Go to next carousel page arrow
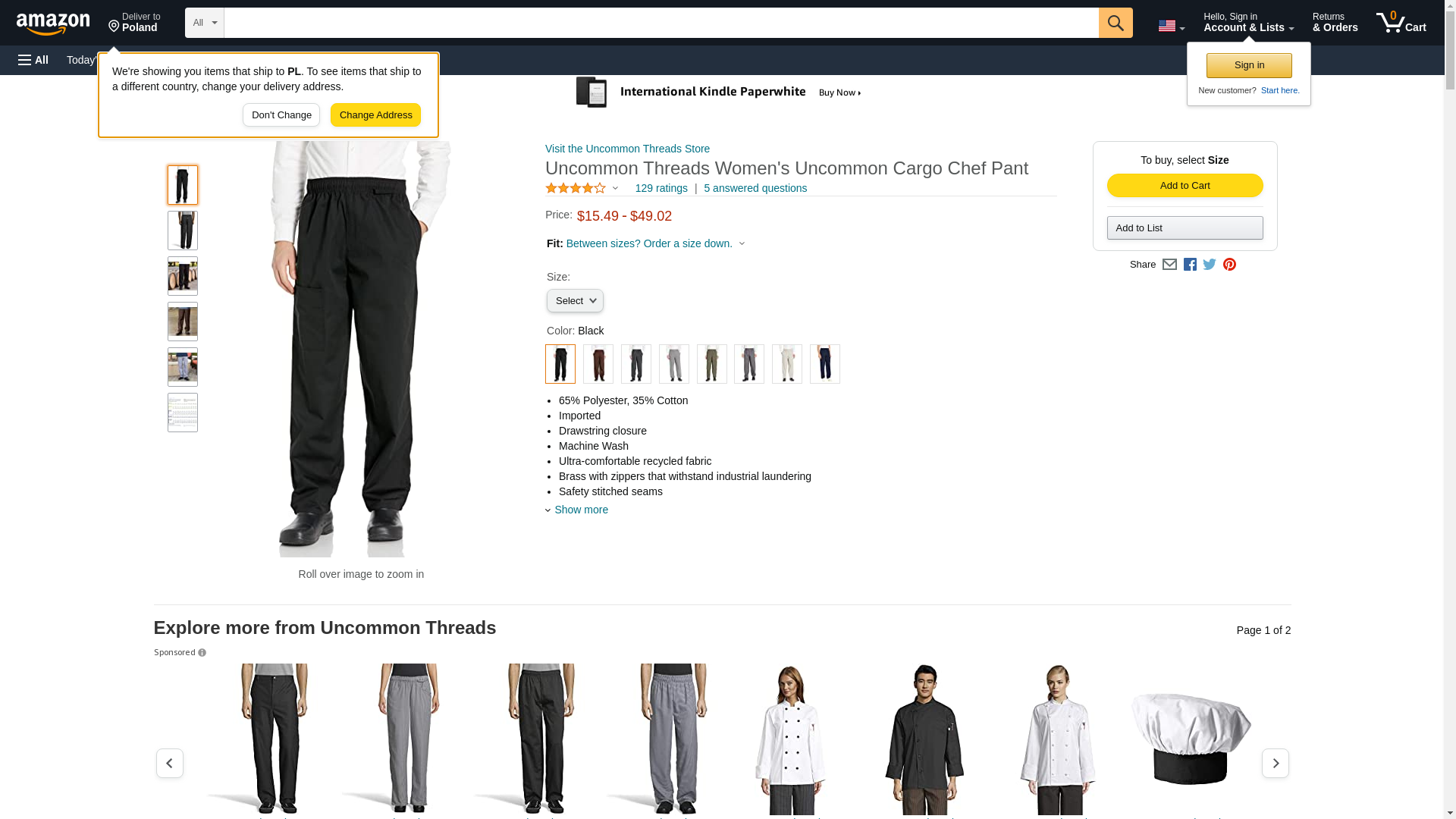Viewport: 1456px width, 819px height. click(1276, 763)
